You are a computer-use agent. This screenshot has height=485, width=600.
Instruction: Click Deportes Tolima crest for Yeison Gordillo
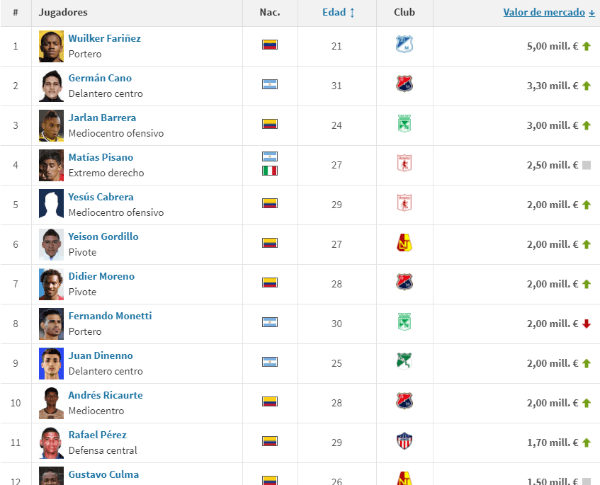[x=404, y=244]
